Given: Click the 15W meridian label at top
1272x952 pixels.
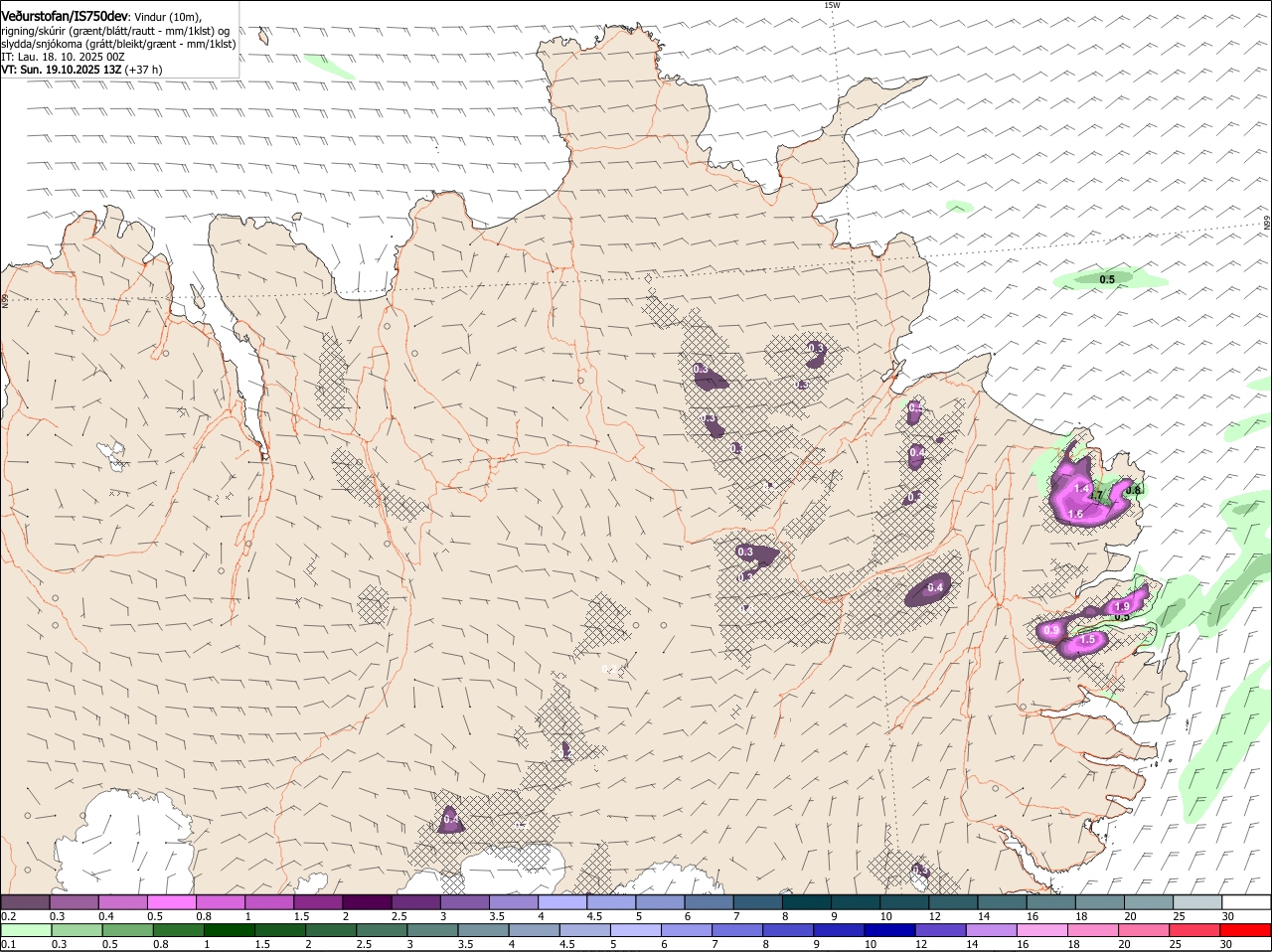Looking at the screenshot, I should (x=832, y=5).
